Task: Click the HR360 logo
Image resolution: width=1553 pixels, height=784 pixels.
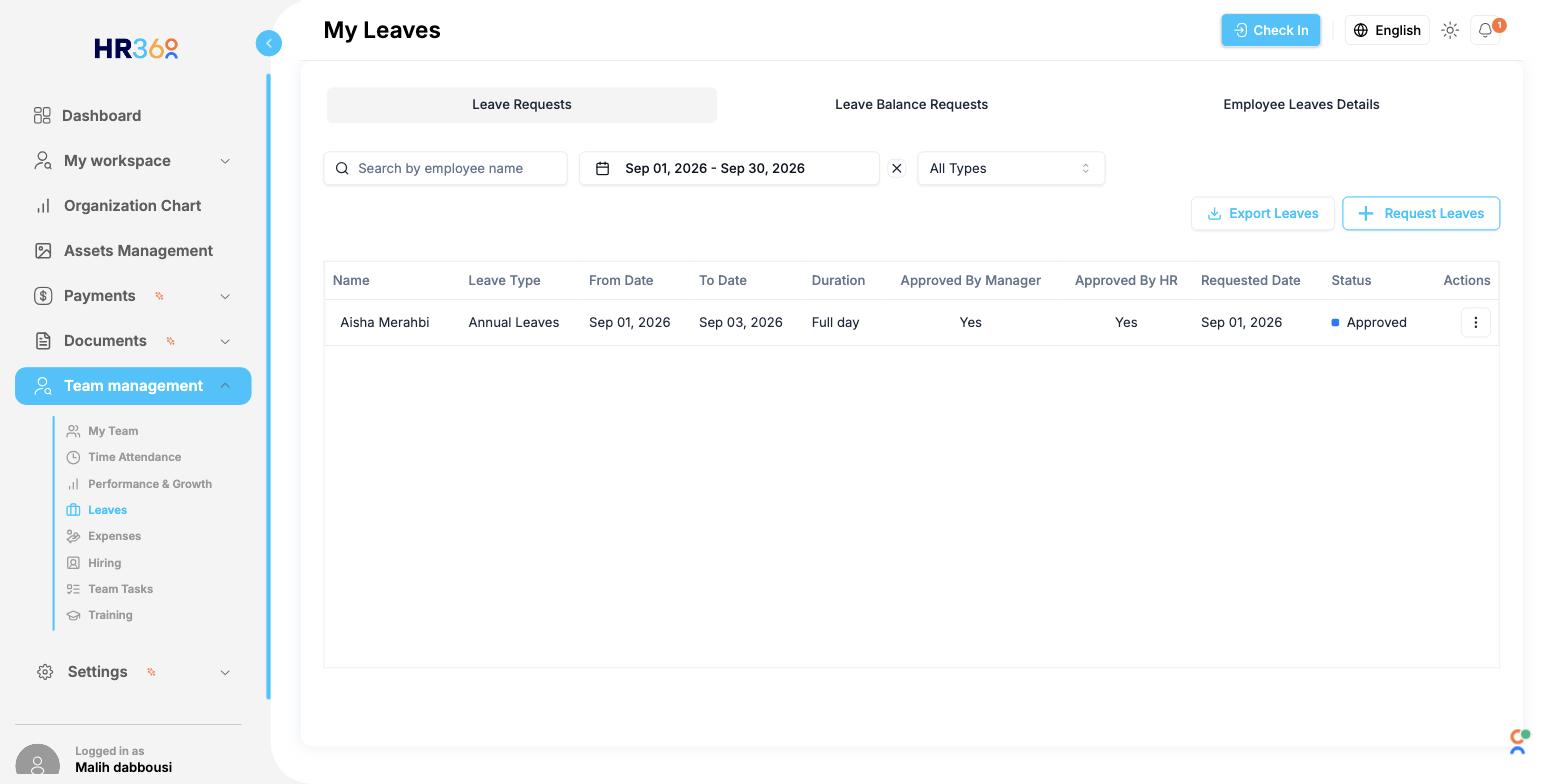Action: coord(136,48)
